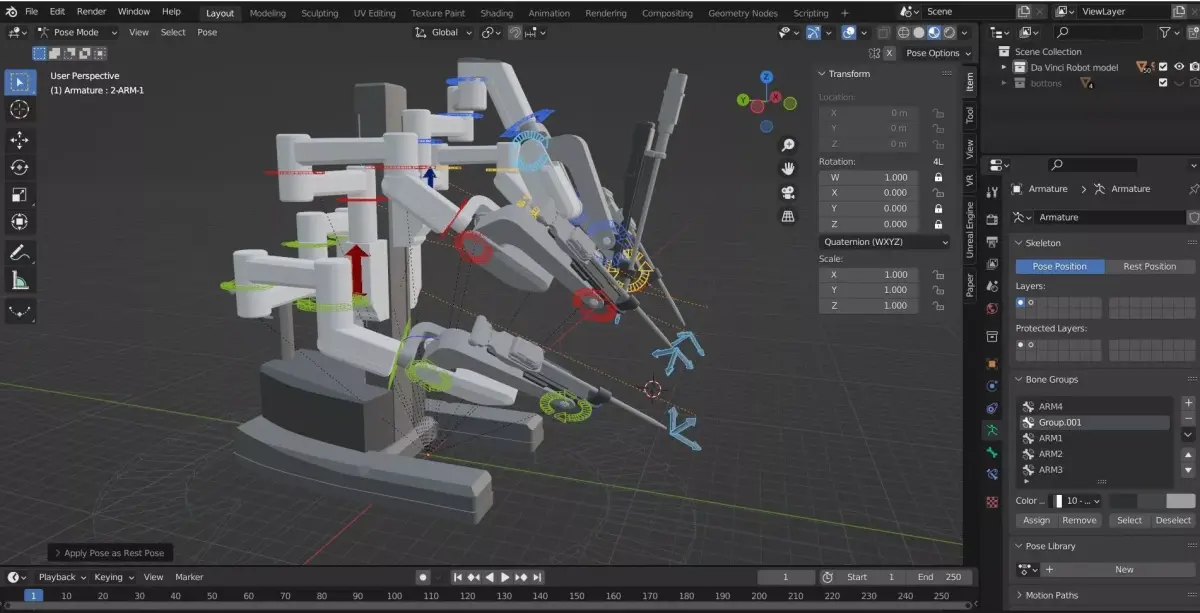
Task: Uncheck bottons collection checkbox
Action: click(x=1161, y=83)
